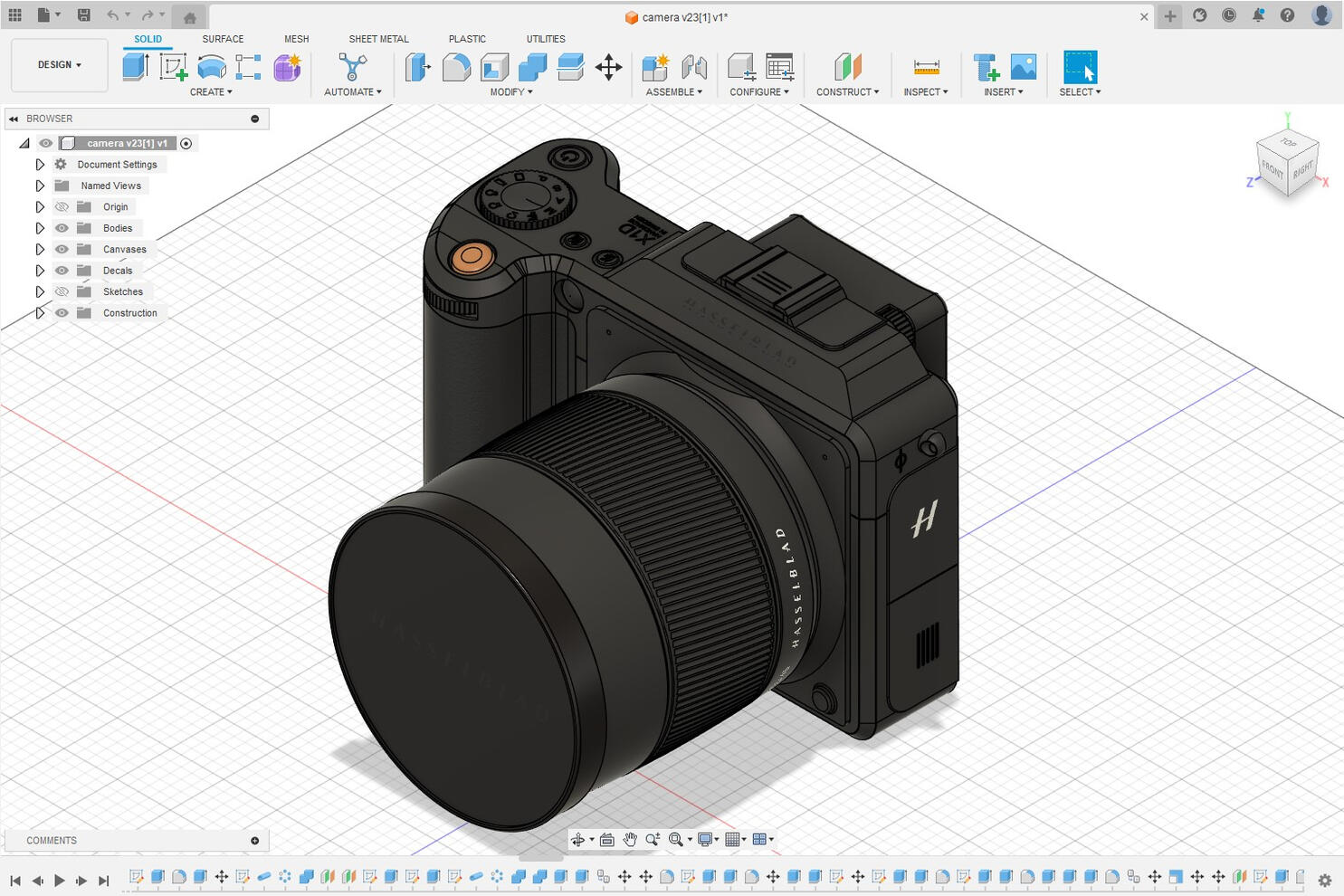
Task: Open the DESIGN workspace dropdown
Action: tap(60, 65)
